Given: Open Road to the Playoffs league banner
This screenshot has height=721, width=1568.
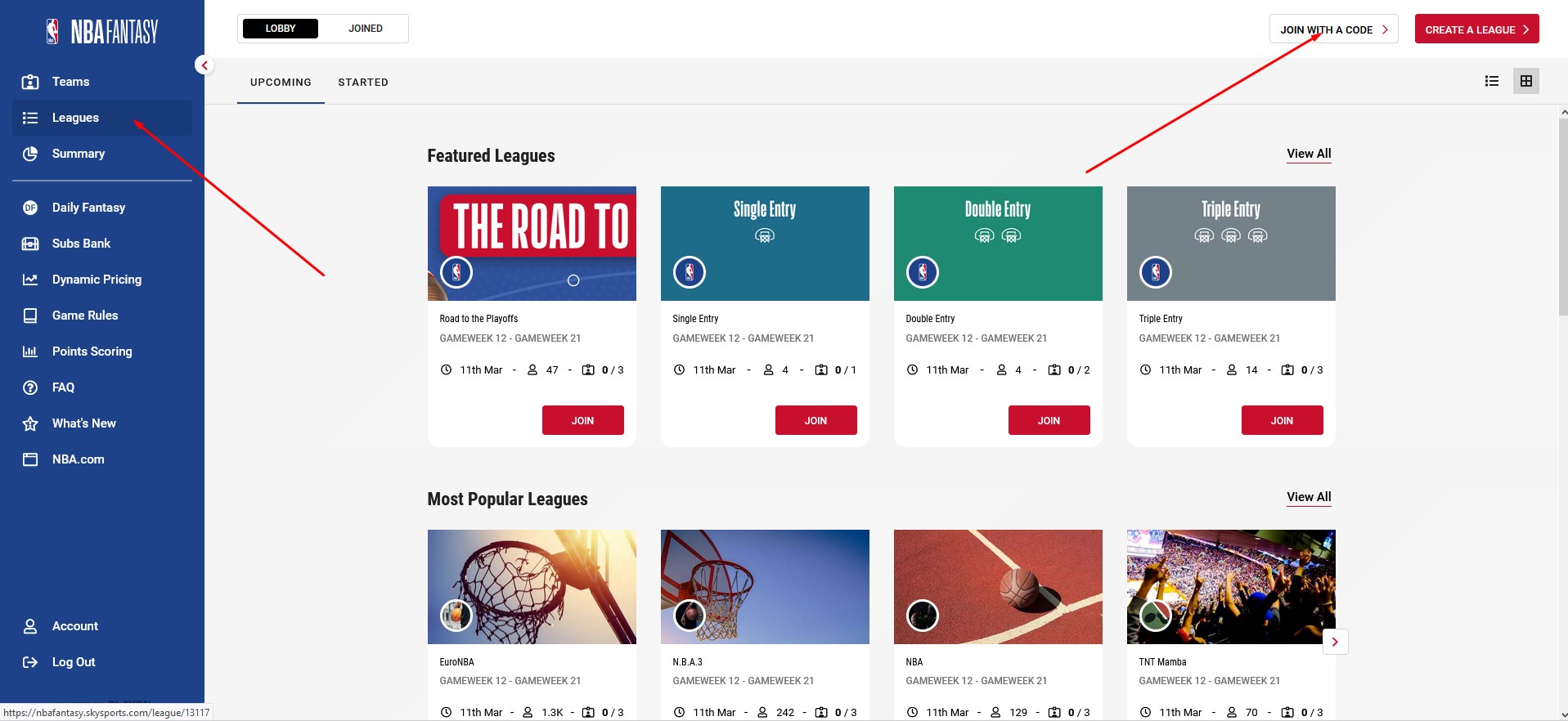Looking at the screenshot, I should point(532,244).
